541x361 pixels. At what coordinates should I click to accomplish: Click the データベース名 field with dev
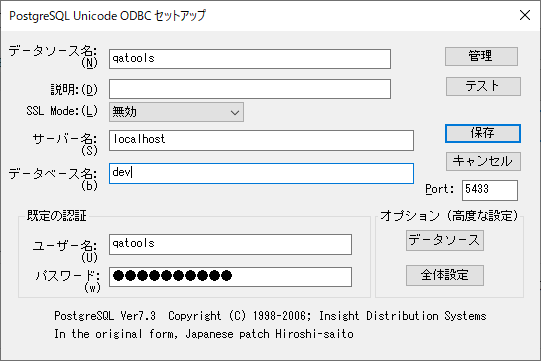(261, 173)
